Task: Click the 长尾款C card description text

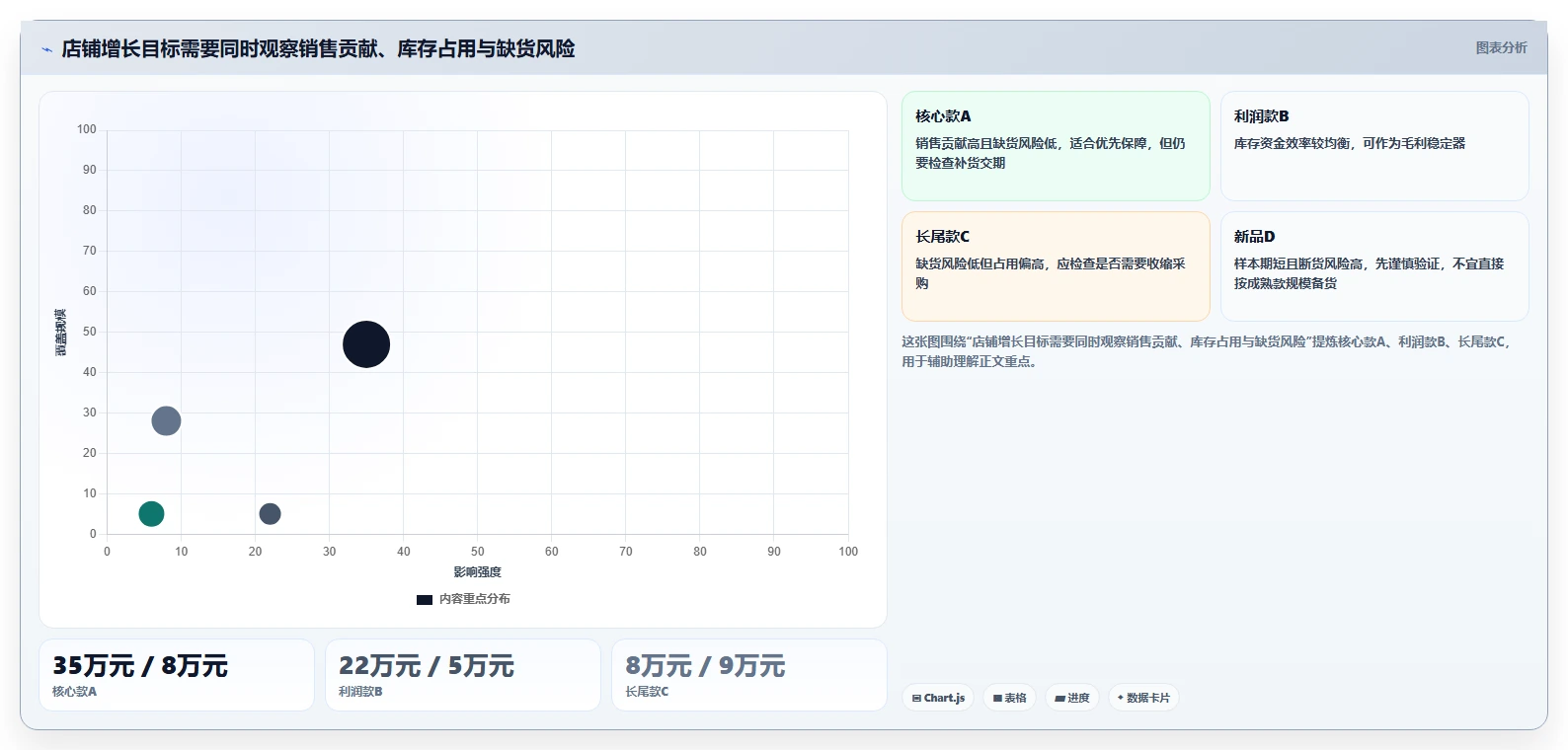Action: pyautogui.click(x=1050, y=273)
